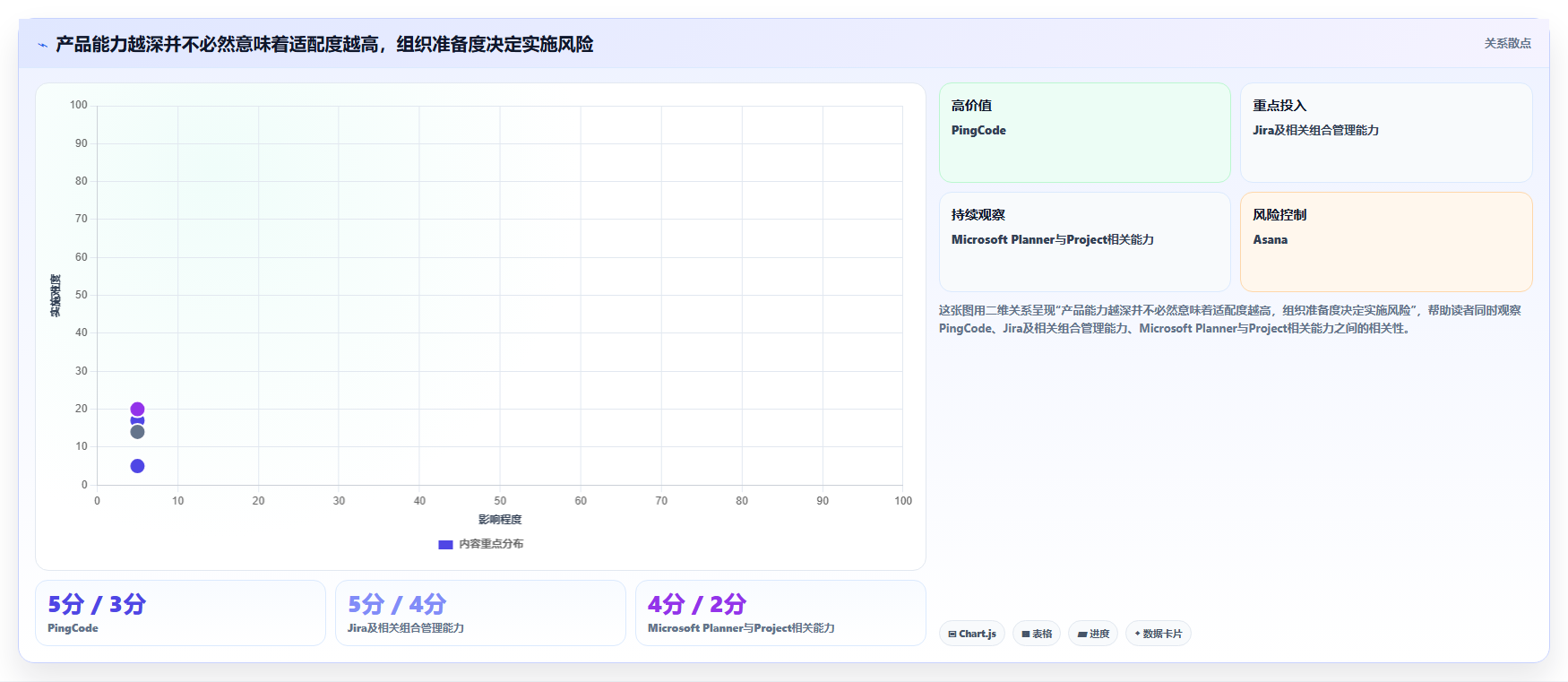Click the 影响程度 x-axis title

point(500,520)
